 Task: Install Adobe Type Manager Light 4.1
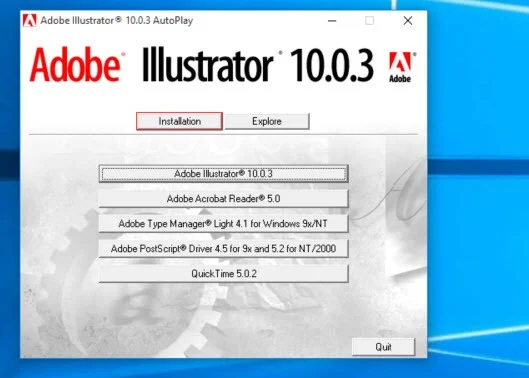(224, 223)
